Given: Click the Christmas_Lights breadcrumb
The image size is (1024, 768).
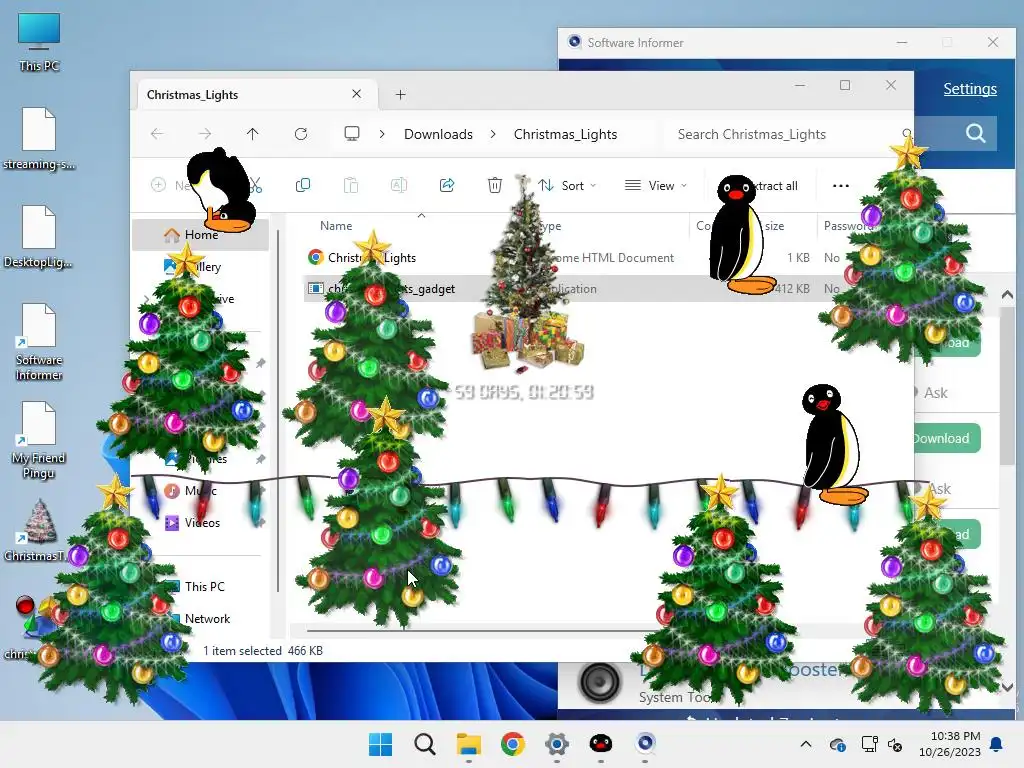Looking at the screenshot, I should [566, 134].
